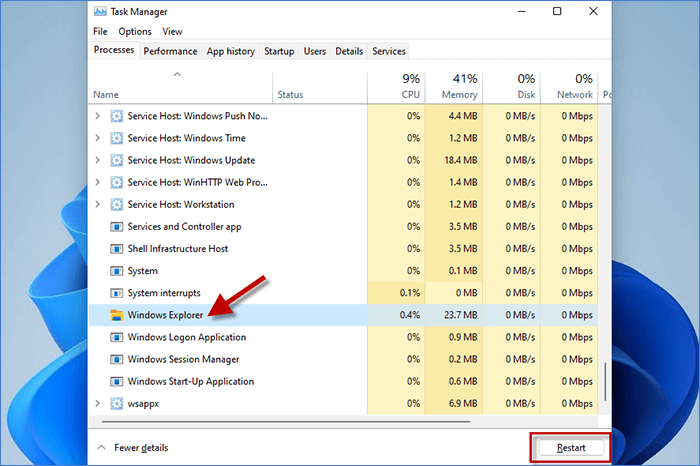The image size is (700, 466).
Task: Click the Windows Logon Application icon
Action: tap(117, 337)
